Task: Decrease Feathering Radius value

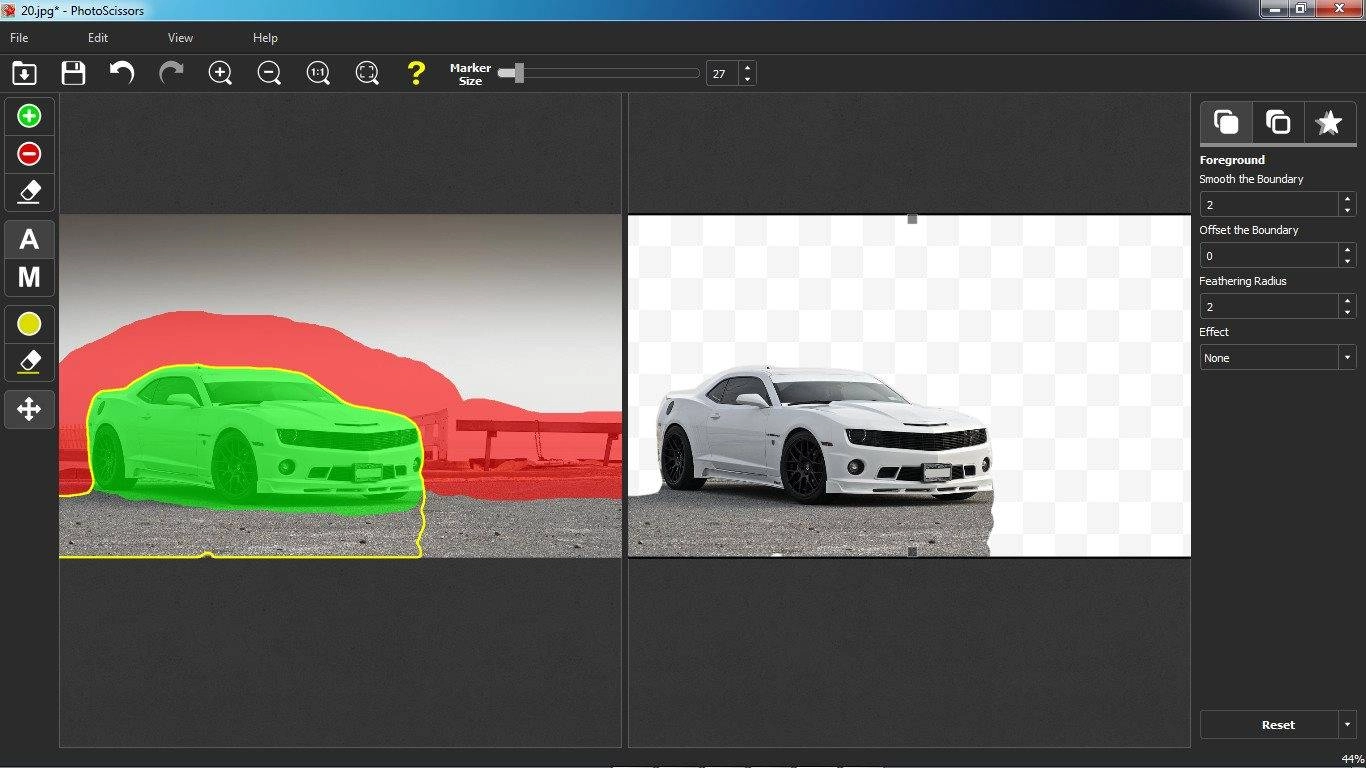Action: [1347, 312]
